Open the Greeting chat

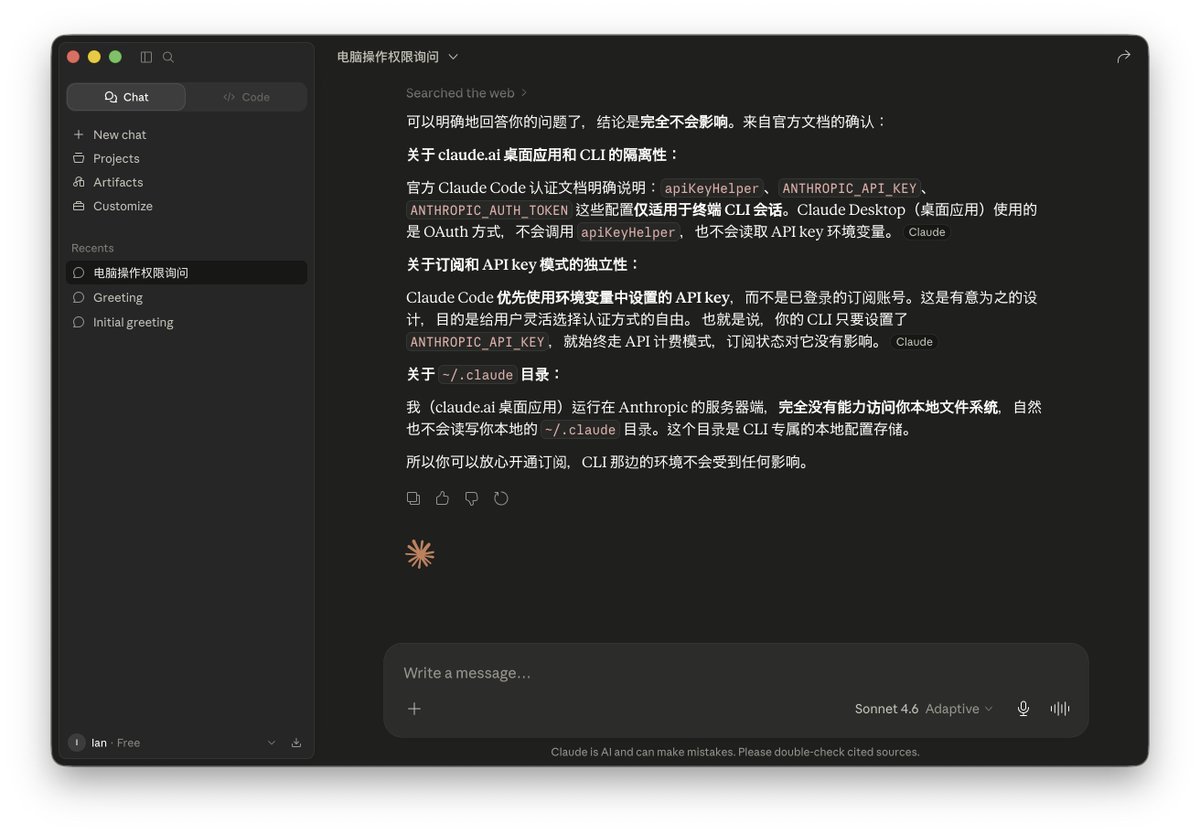(x=186, y=297)
